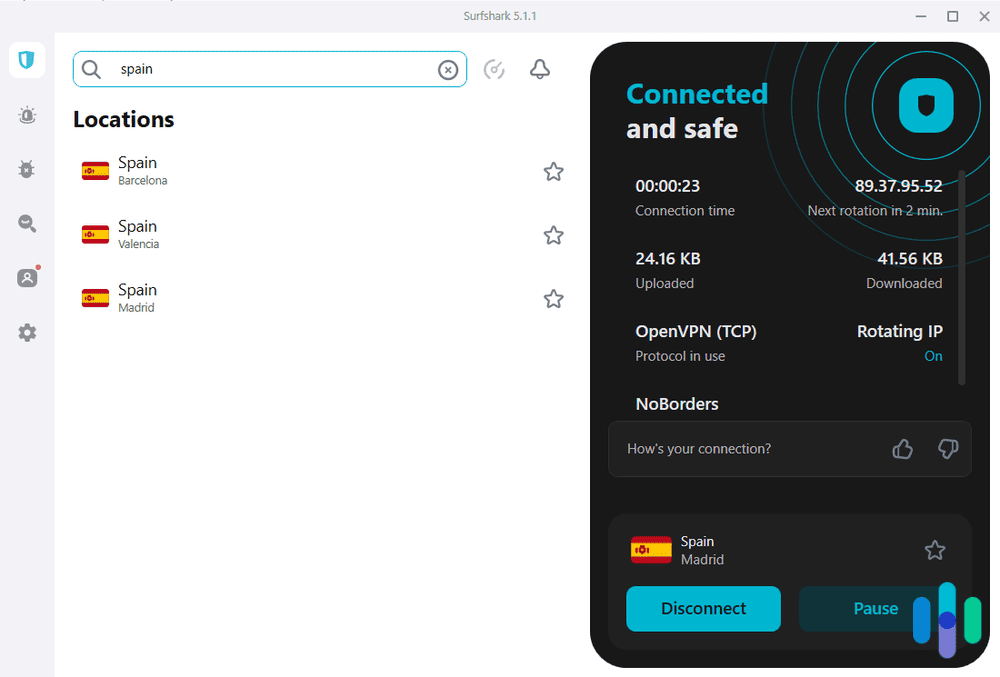1000x677 pixels.
Task: Turn off Rotating IP
Action: pyautogui.click(x=933, y=356)
